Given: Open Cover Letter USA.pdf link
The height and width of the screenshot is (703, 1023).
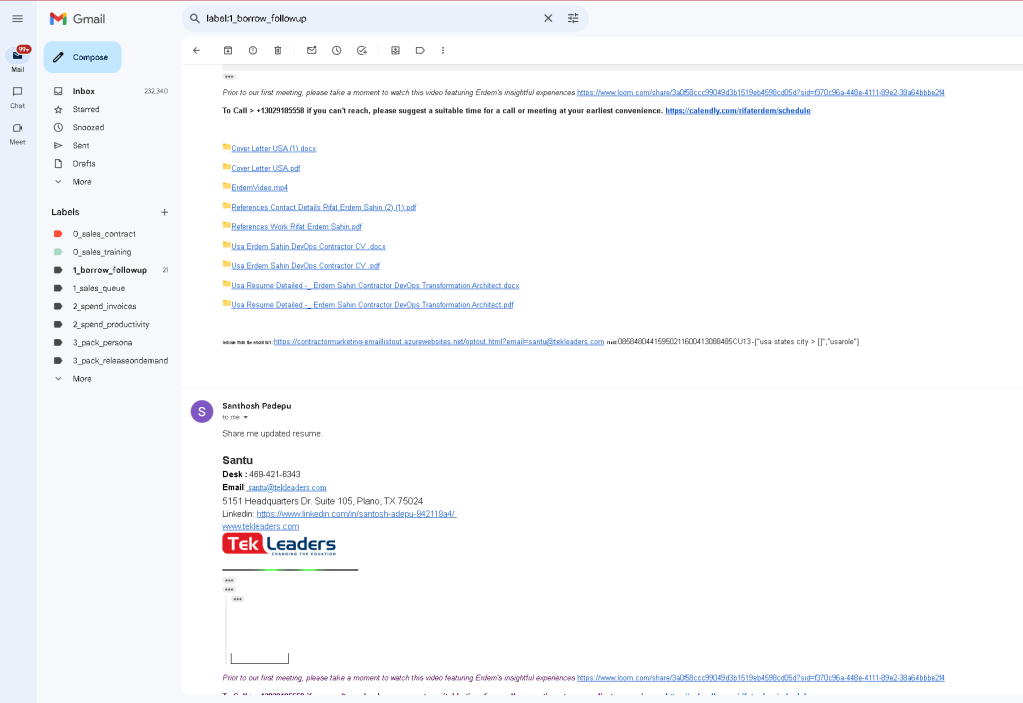Looking at the screenshot, I should (x=266, y=168).
